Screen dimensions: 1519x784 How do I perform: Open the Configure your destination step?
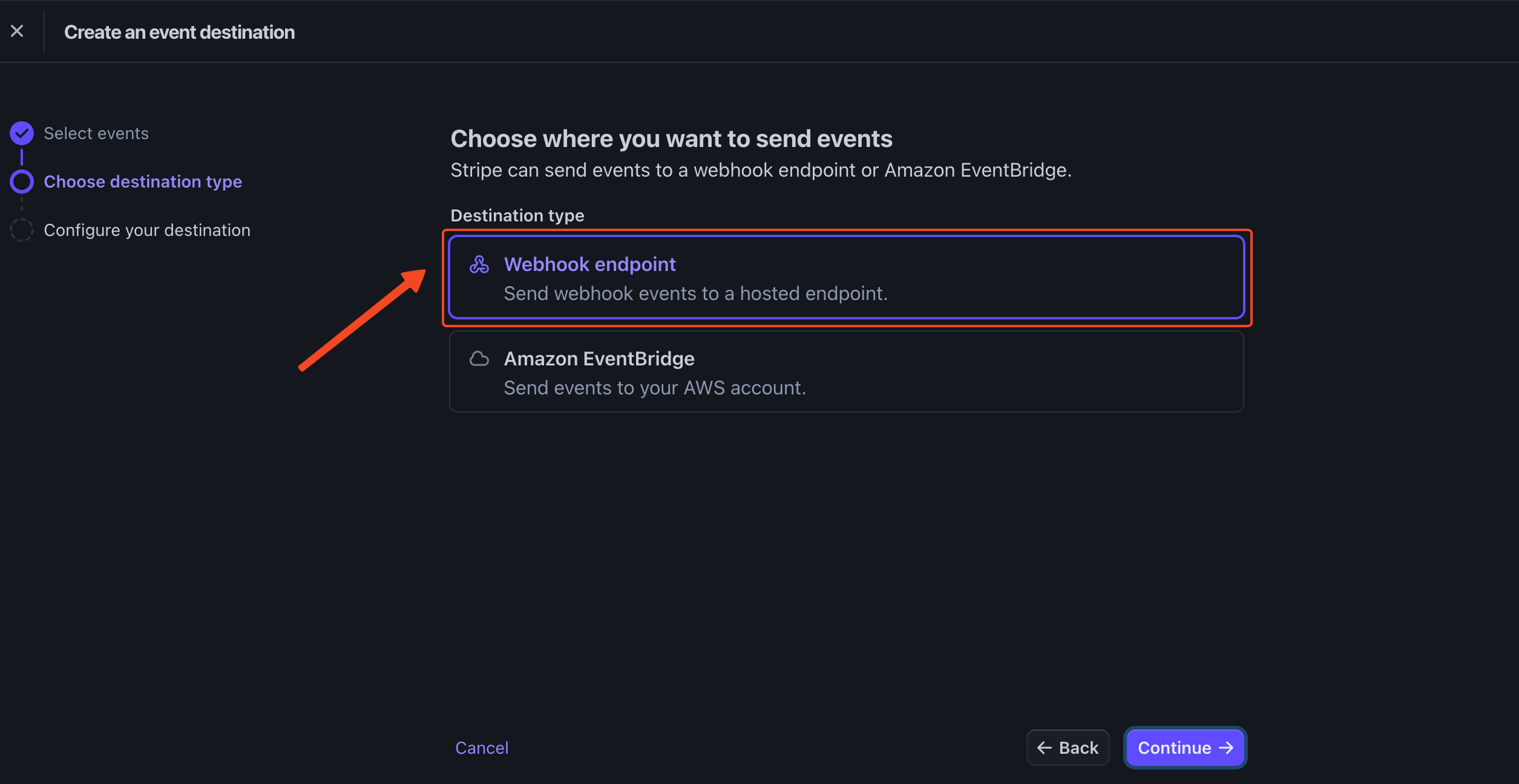pos(146,230)
